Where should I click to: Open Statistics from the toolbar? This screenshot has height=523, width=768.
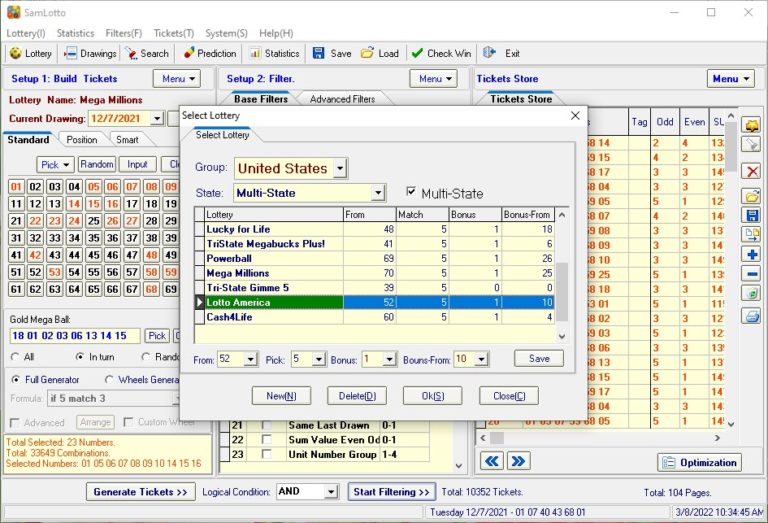coord(274,53)
